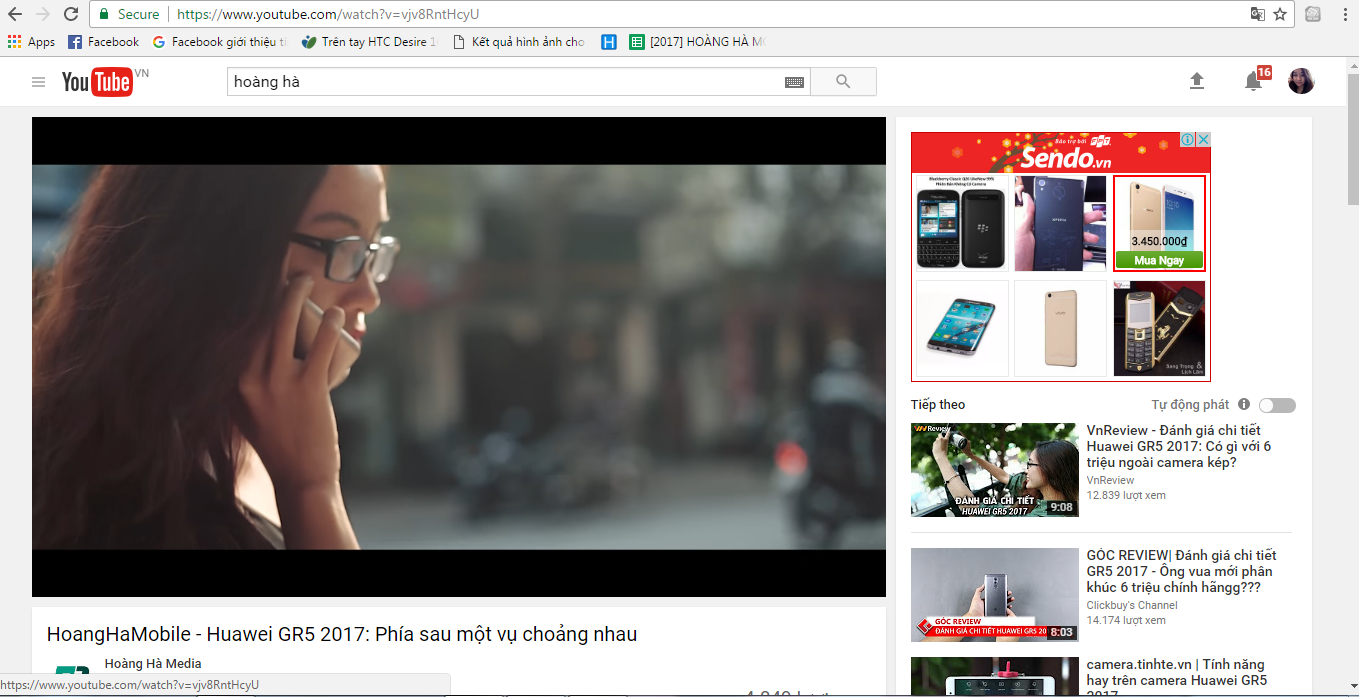Open the Apps bookmarks shortcut
The width and height of the screenshot is (1359, 697).
pyautogui.click(x=31, y=42)
